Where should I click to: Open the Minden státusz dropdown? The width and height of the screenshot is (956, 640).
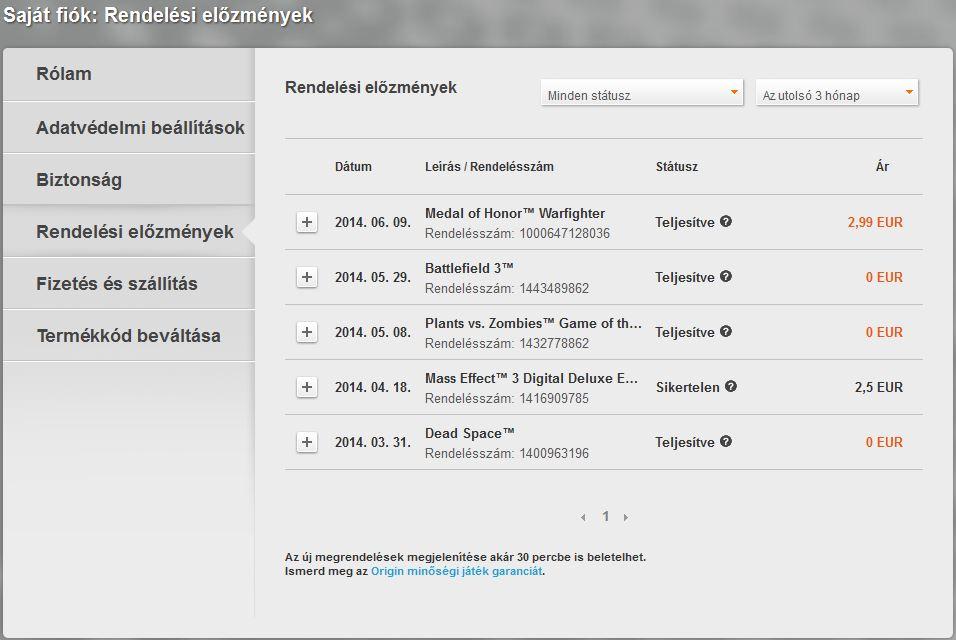click(641, 93)
